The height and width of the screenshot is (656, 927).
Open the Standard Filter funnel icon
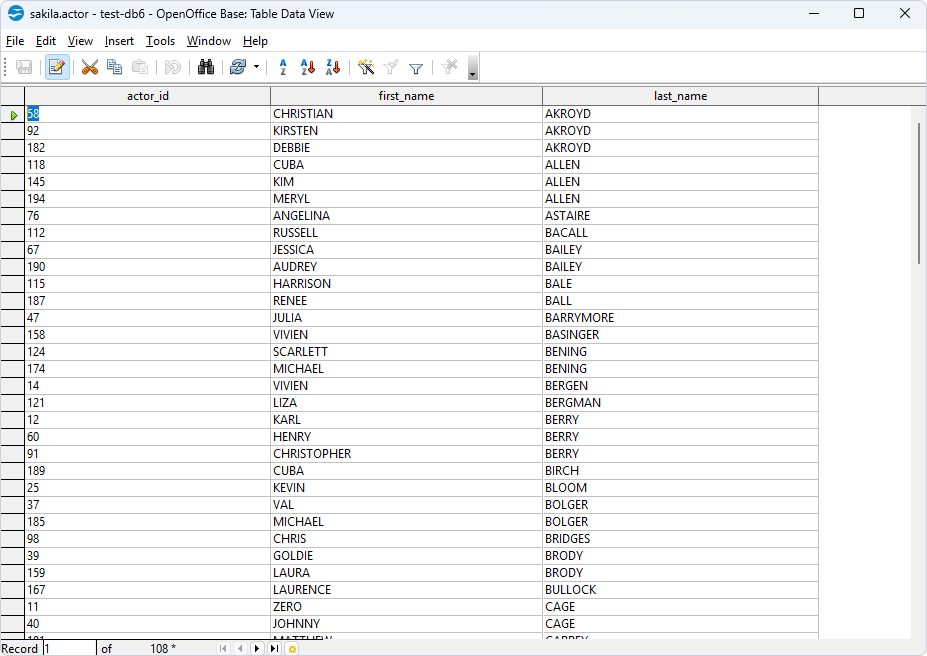pos(416,66)
